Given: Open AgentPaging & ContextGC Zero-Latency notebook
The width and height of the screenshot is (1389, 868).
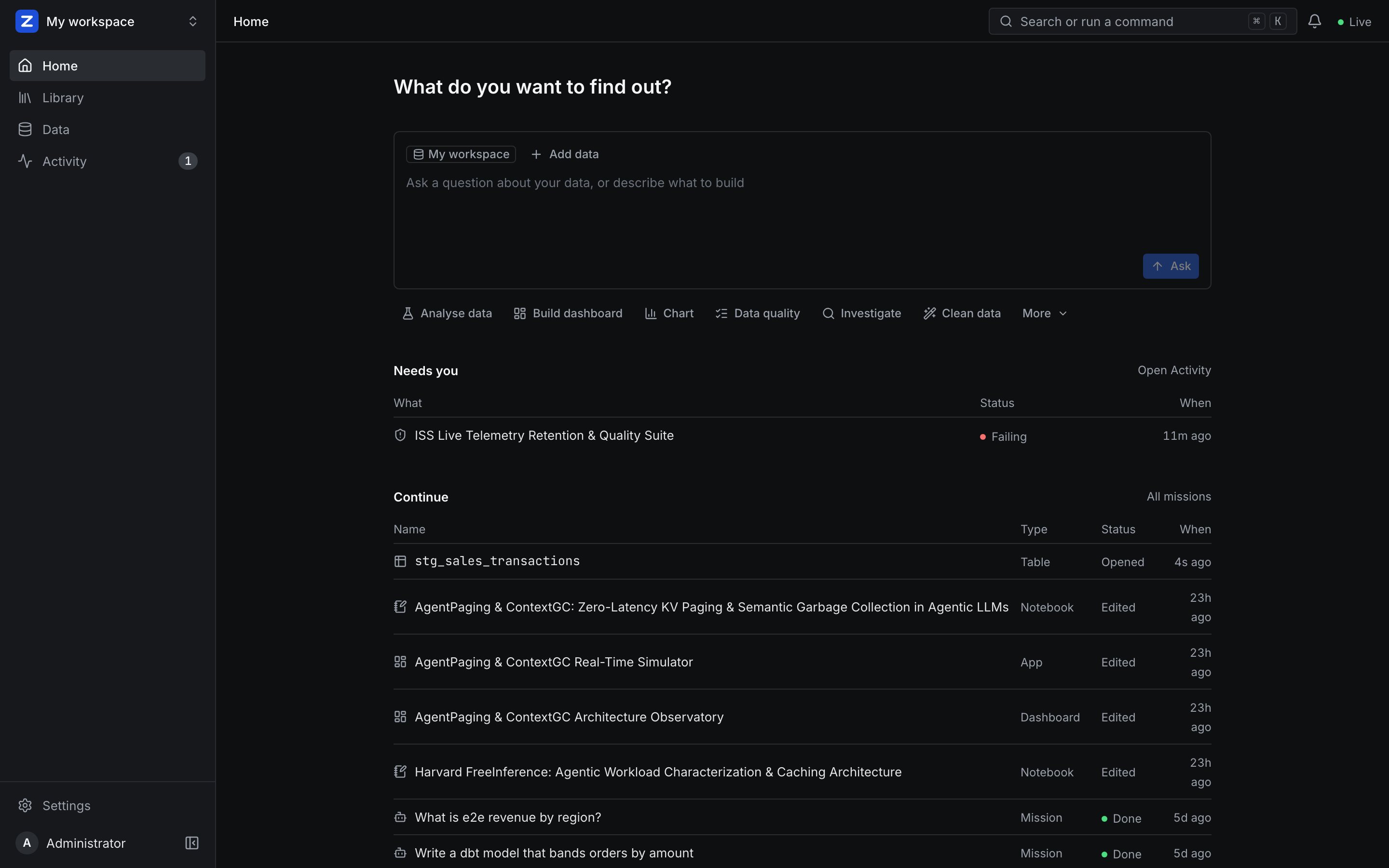Looking at the screenshot, I should coord(802,607).
